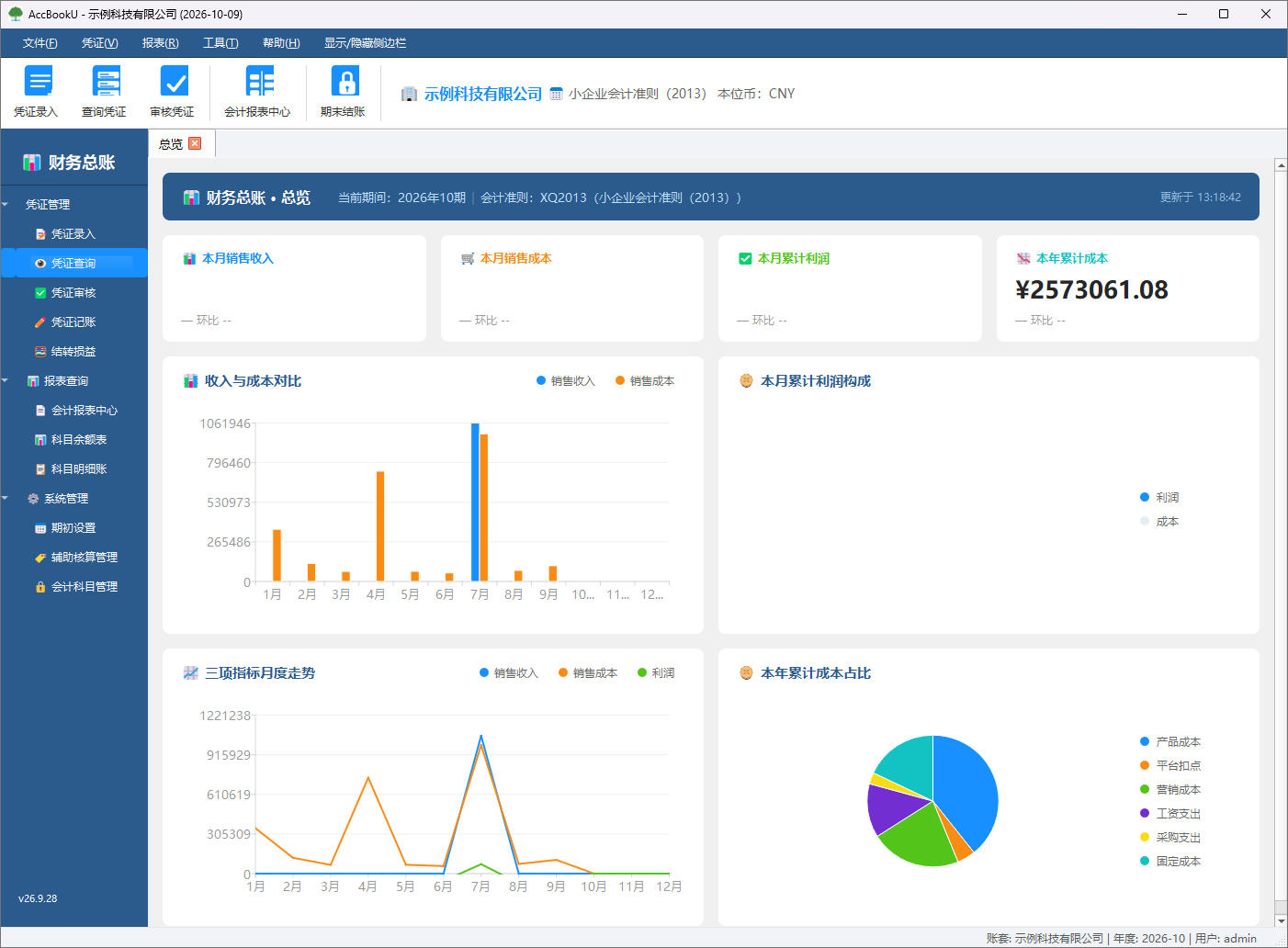Toggle 产品成本 legend in cost pie chart

click(1170, 742)
